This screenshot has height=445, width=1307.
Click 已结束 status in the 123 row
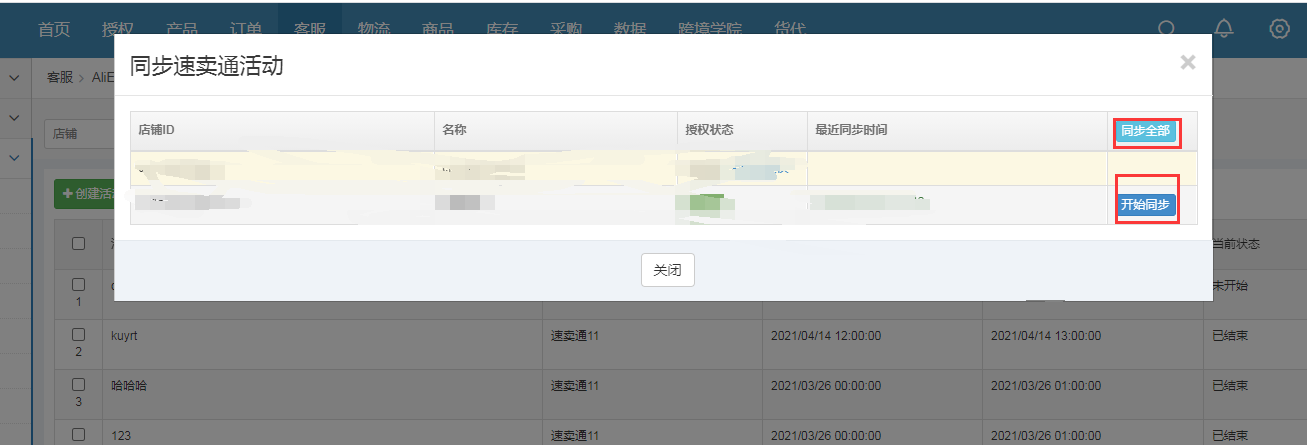(1229, 436)
